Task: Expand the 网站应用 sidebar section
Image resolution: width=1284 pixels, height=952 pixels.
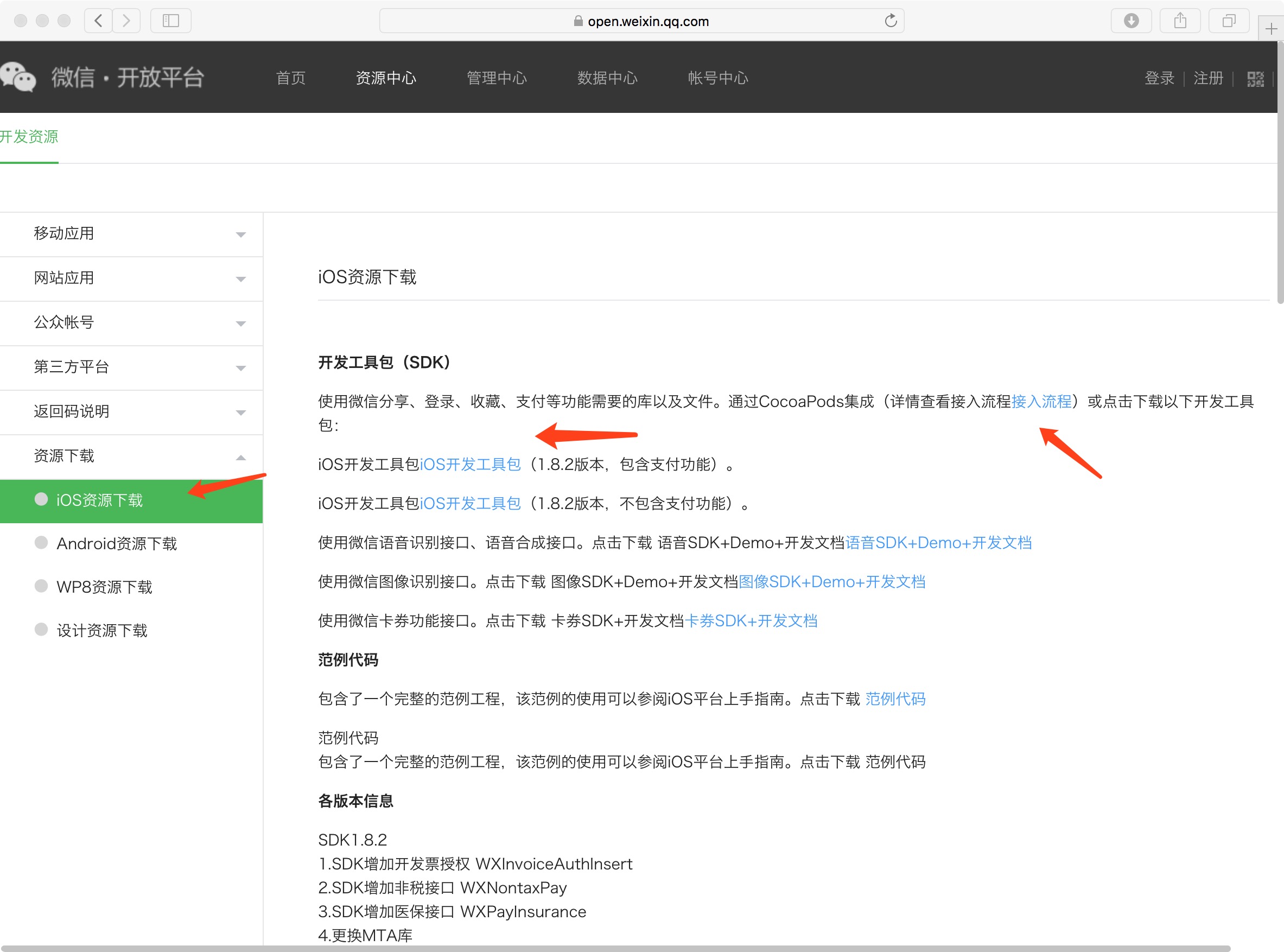Action: pyautogui.click(x=131, y=278)
